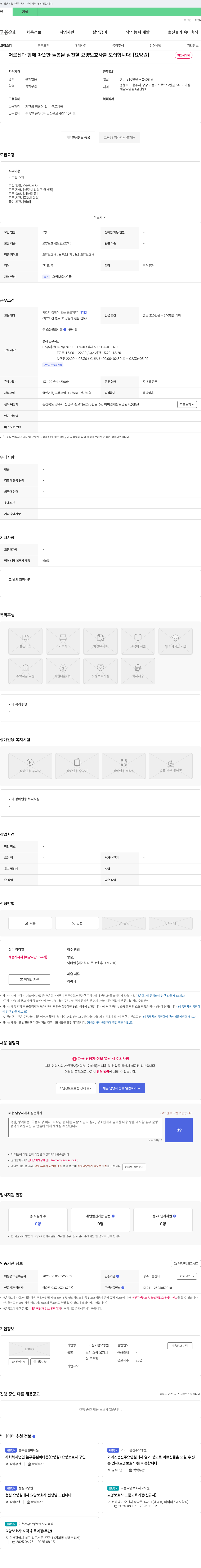Open 지도 보기 dropdown in 근무 예정지 row

click(187, 404)
